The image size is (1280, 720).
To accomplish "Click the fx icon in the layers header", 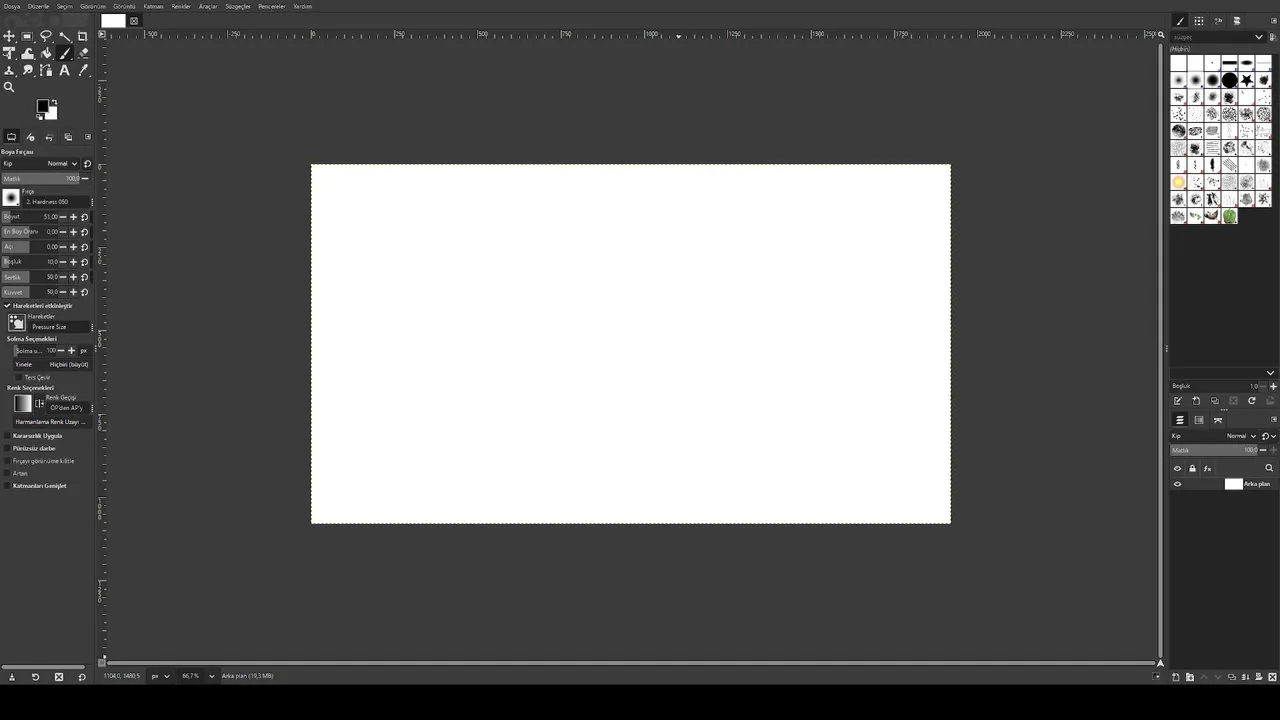I will pyautogui.click(x=1207, y=468).
